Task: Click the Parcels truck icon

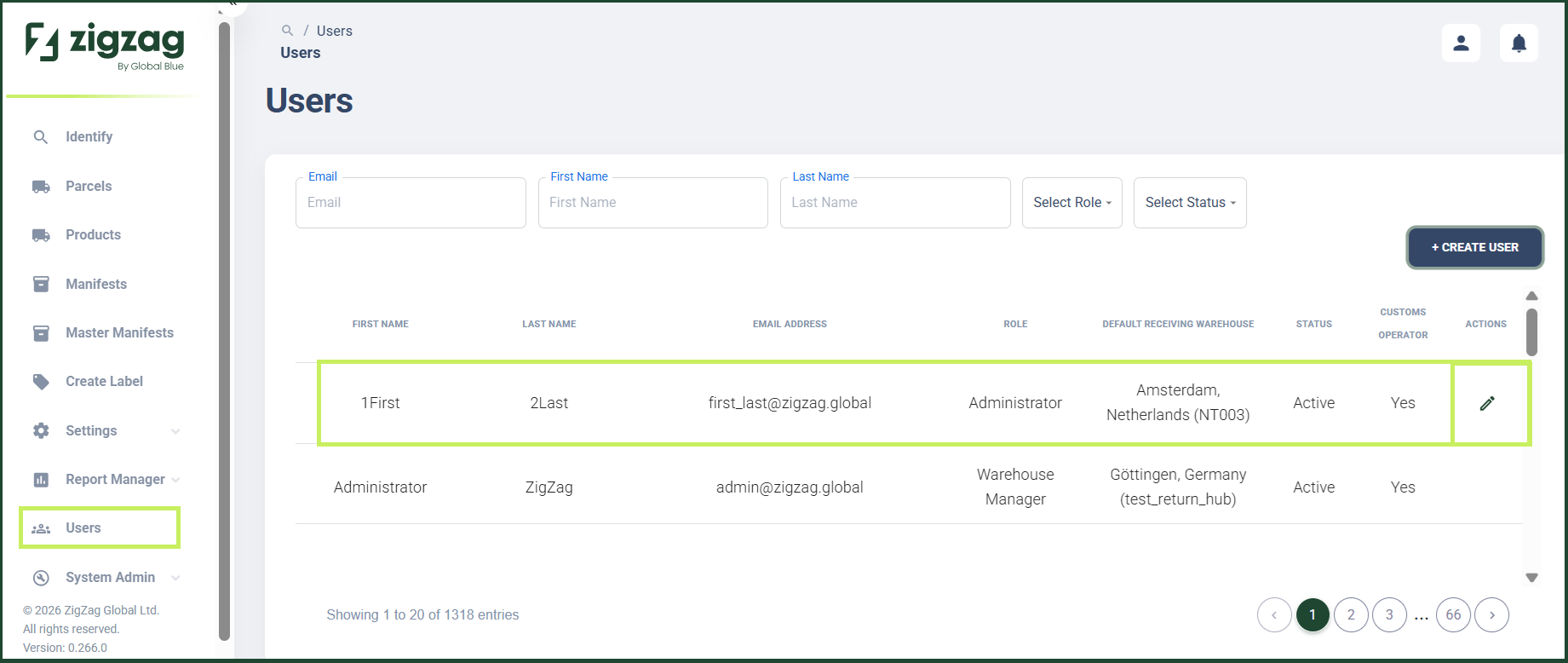Action: [41, 186]
